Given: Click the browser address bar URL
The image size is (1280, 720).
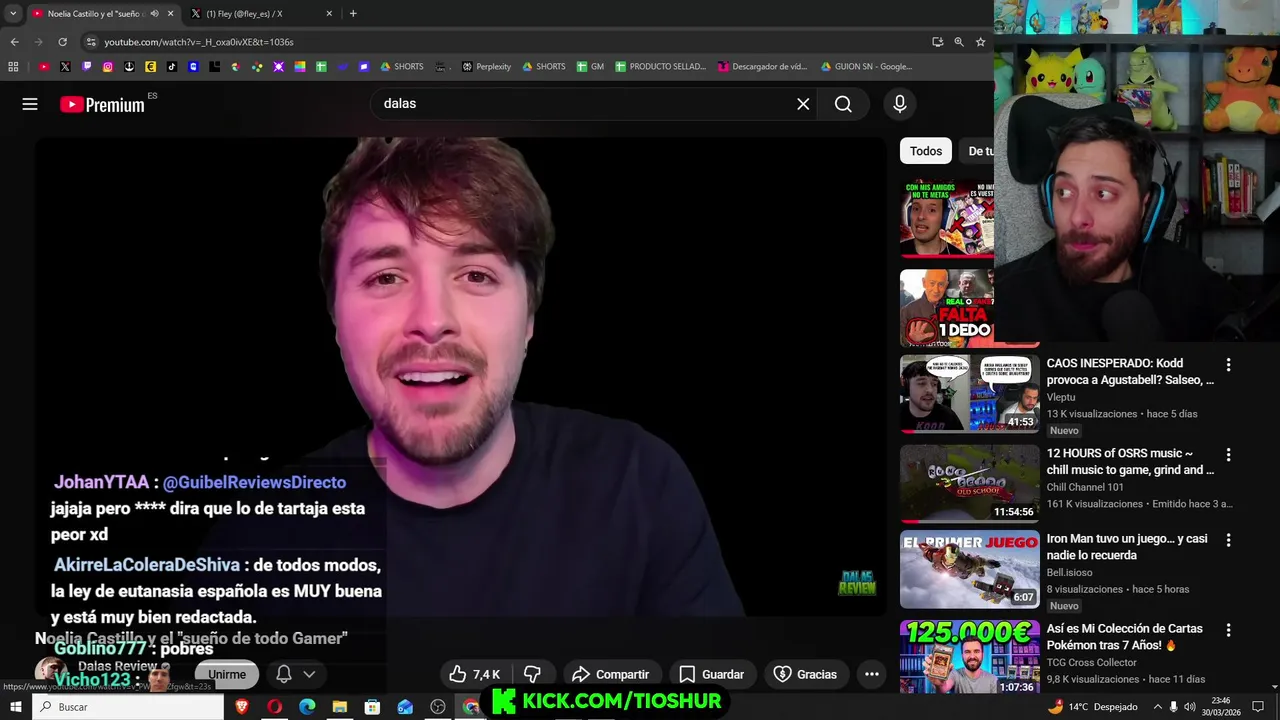Looking at the screenshot, I should pyautogui.click(x=199, y=42).
